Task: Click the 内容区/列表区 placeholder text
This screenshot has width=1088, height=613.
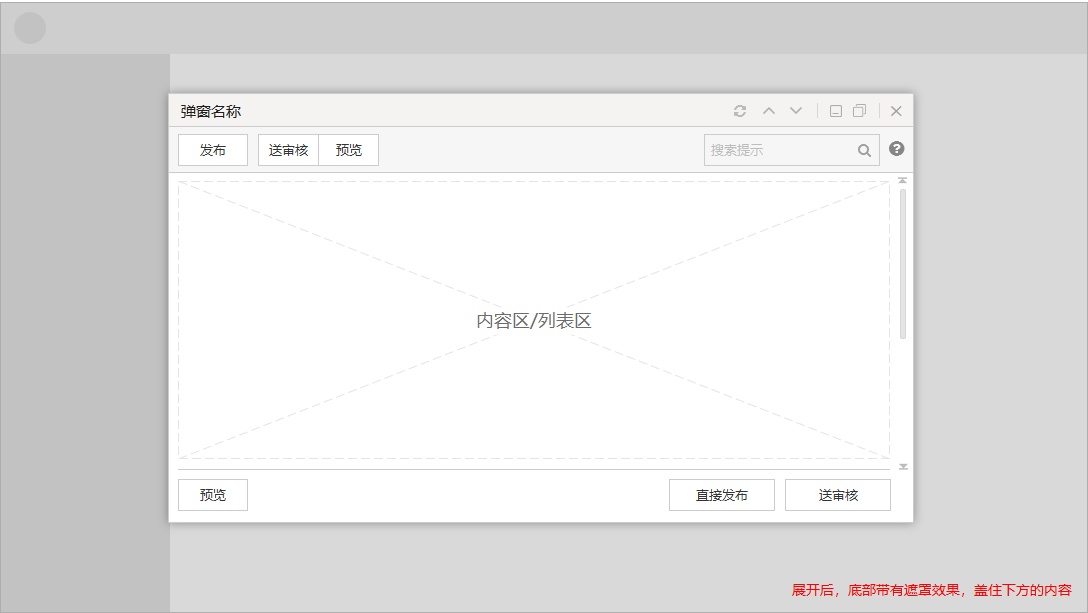Action: 534,321
